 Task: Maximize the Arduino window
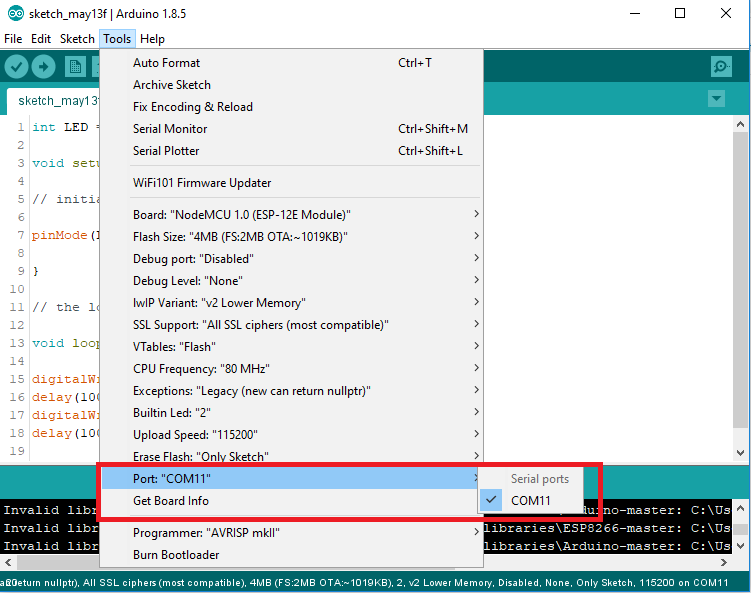click(680, 13)
